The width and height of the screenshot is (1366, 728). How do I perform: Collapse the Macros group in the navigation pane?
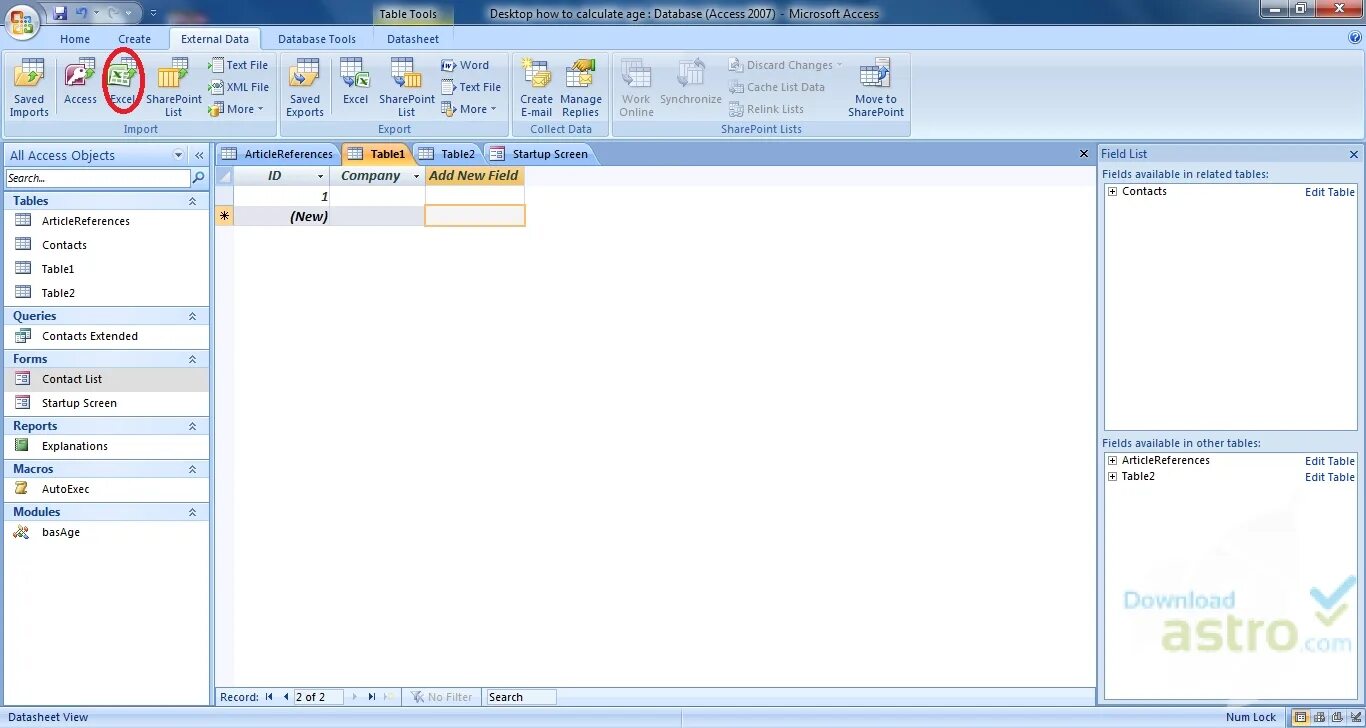(192, 469)
